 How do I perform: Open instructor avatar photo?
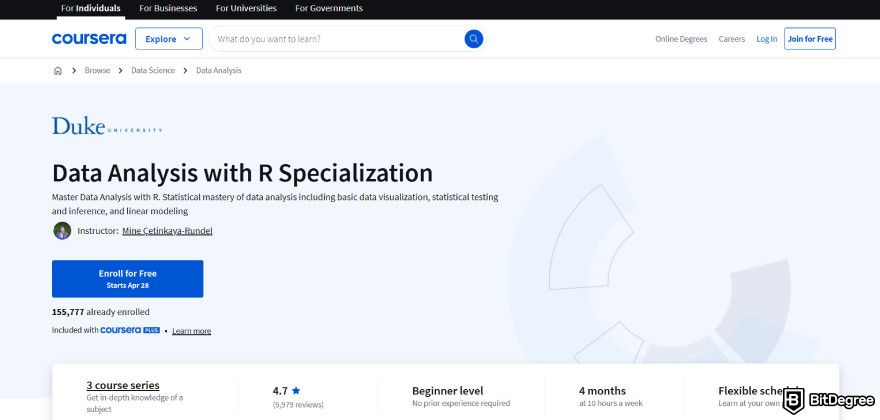pyautogui.click(x=62, y=231)
